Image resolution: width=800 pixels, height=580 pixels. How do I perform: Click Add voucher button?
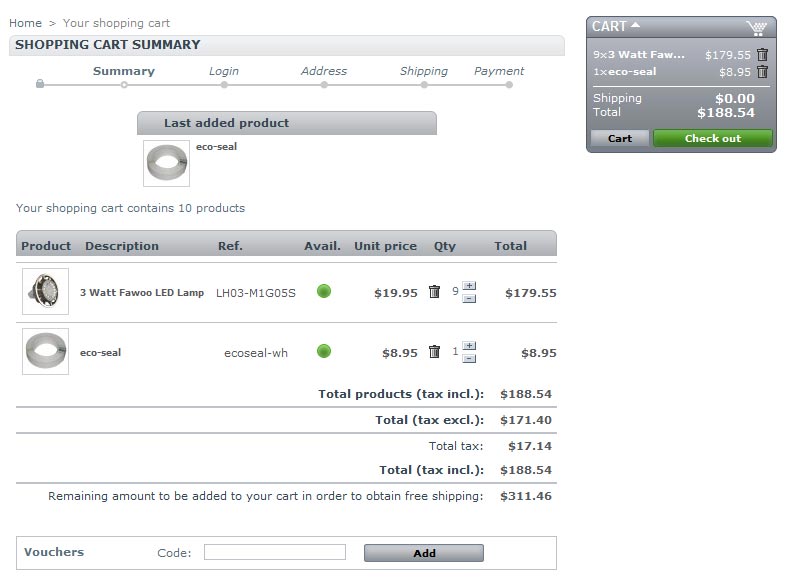click(x=424, y=553)
